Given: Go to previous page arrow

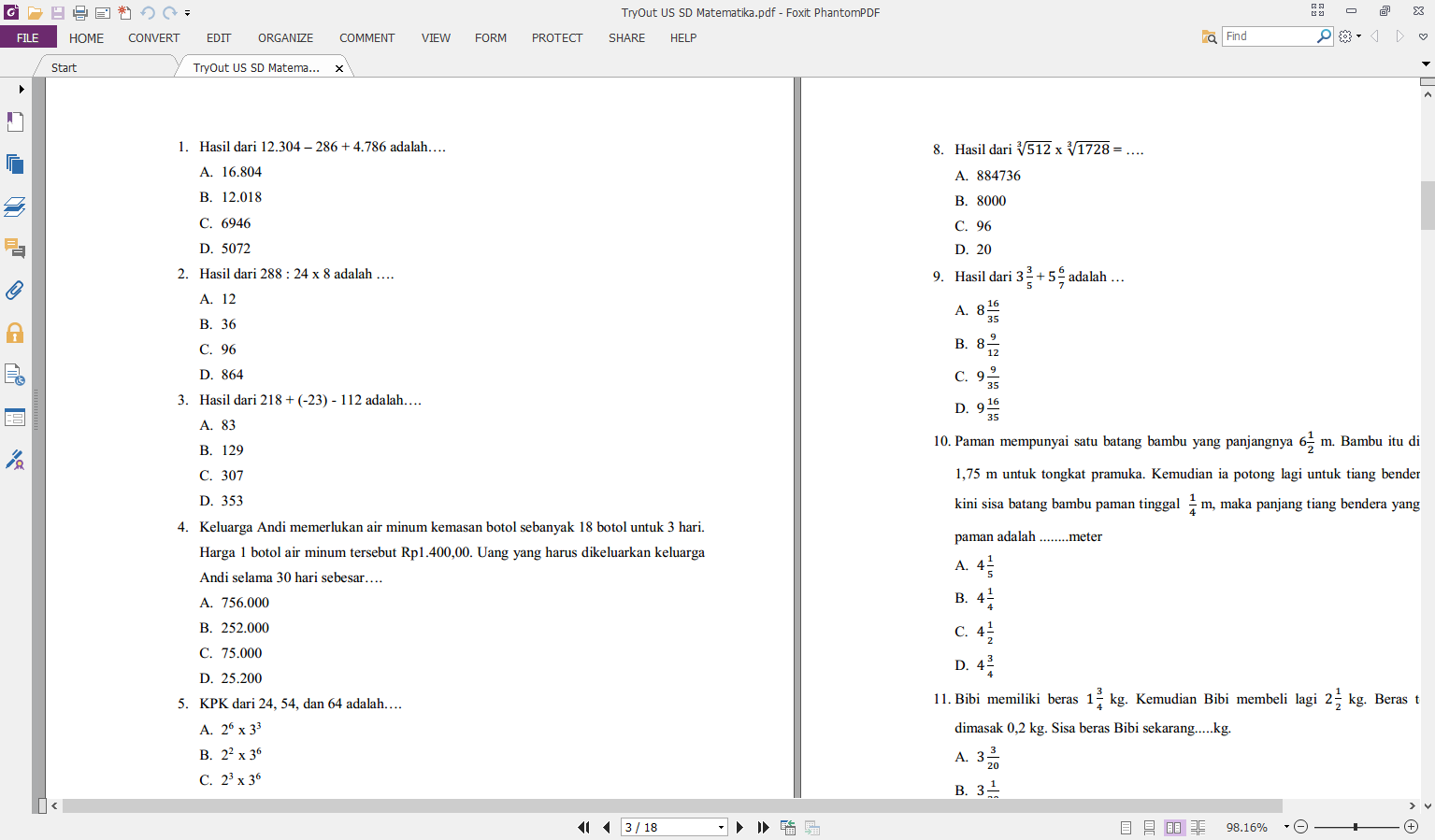Looking at the screenshot, I should click(x=607, y=827).
